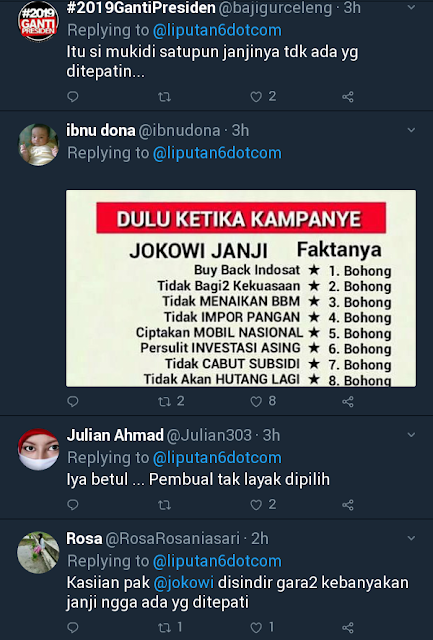Expand options chevron on Julian Ahmad's tweet
Image resolution: width=433 pixels, height=640 pixels.
(x=411, y=435)
